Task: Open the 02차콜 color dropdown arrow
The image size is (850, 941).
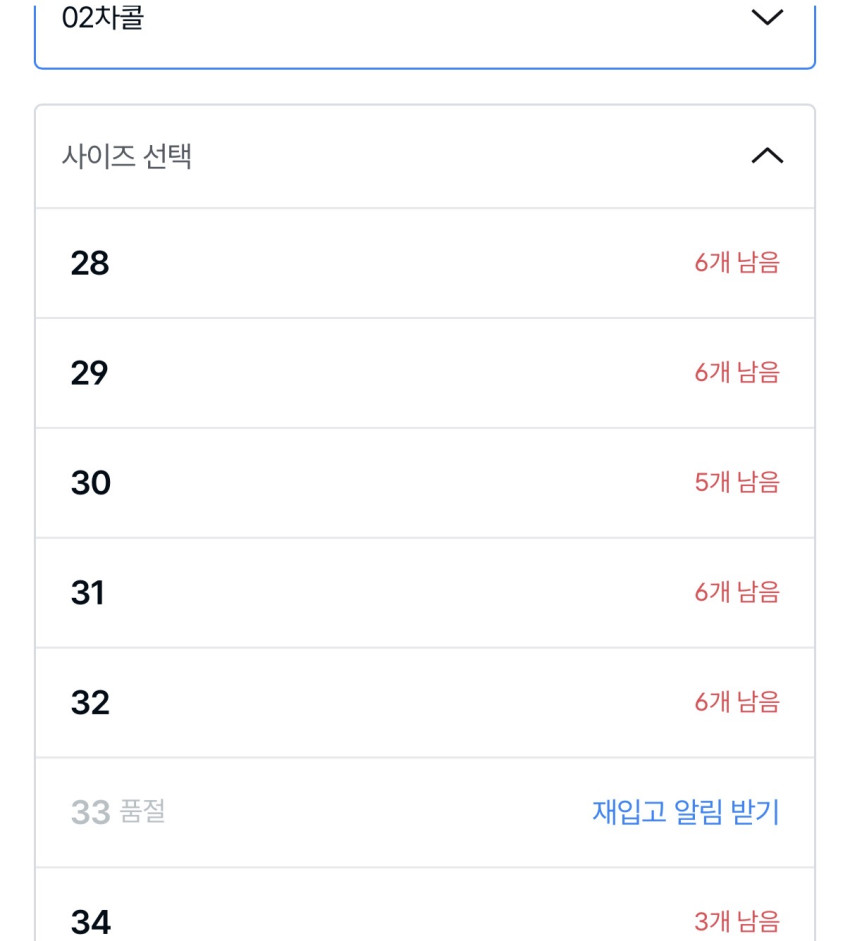Action: 766,18
